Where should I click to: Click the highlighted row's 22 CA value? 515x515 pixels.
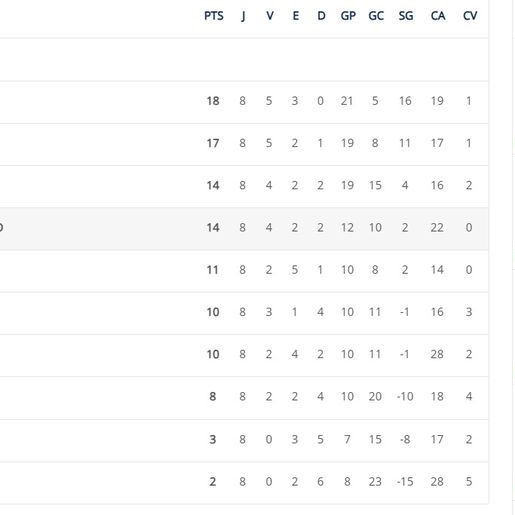click(437, 228)
